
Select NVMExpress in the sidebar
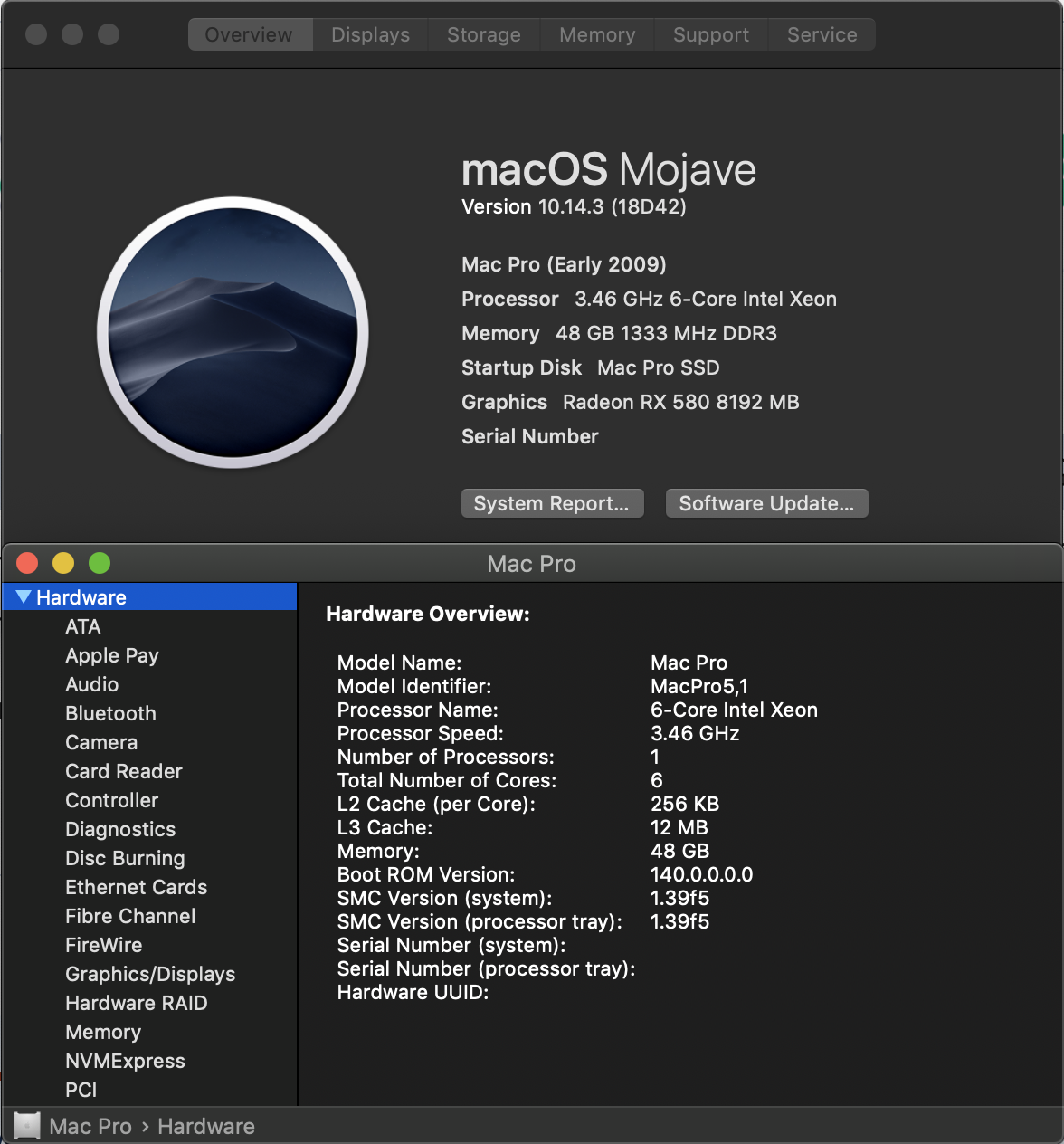[125, 1061]
